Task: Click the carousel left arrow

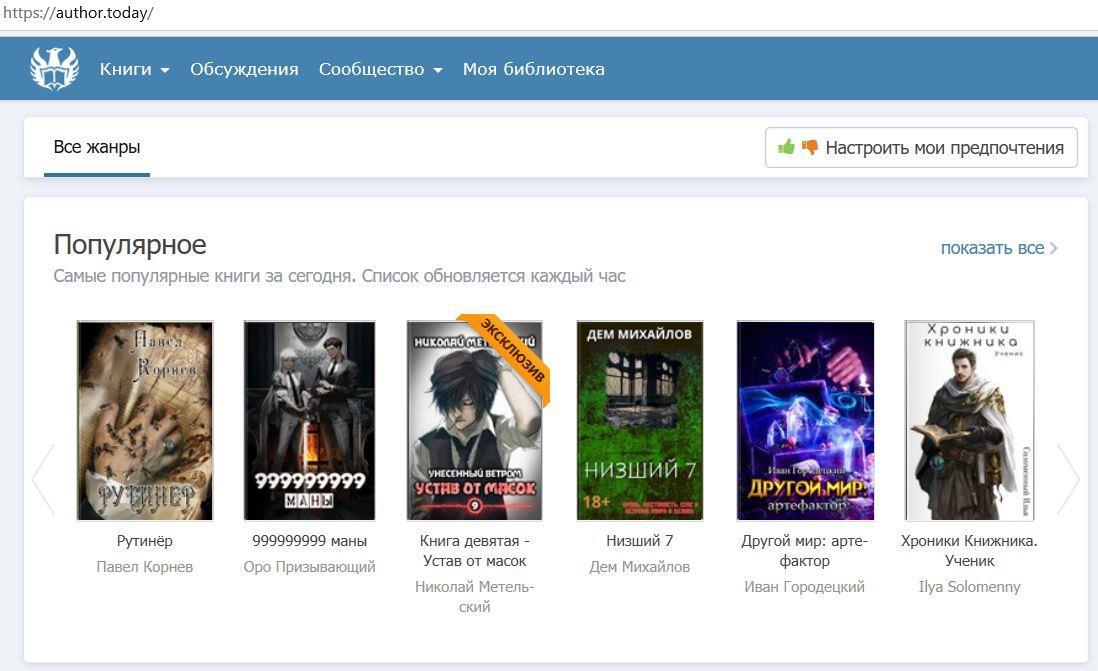Action: pos(42,479)
